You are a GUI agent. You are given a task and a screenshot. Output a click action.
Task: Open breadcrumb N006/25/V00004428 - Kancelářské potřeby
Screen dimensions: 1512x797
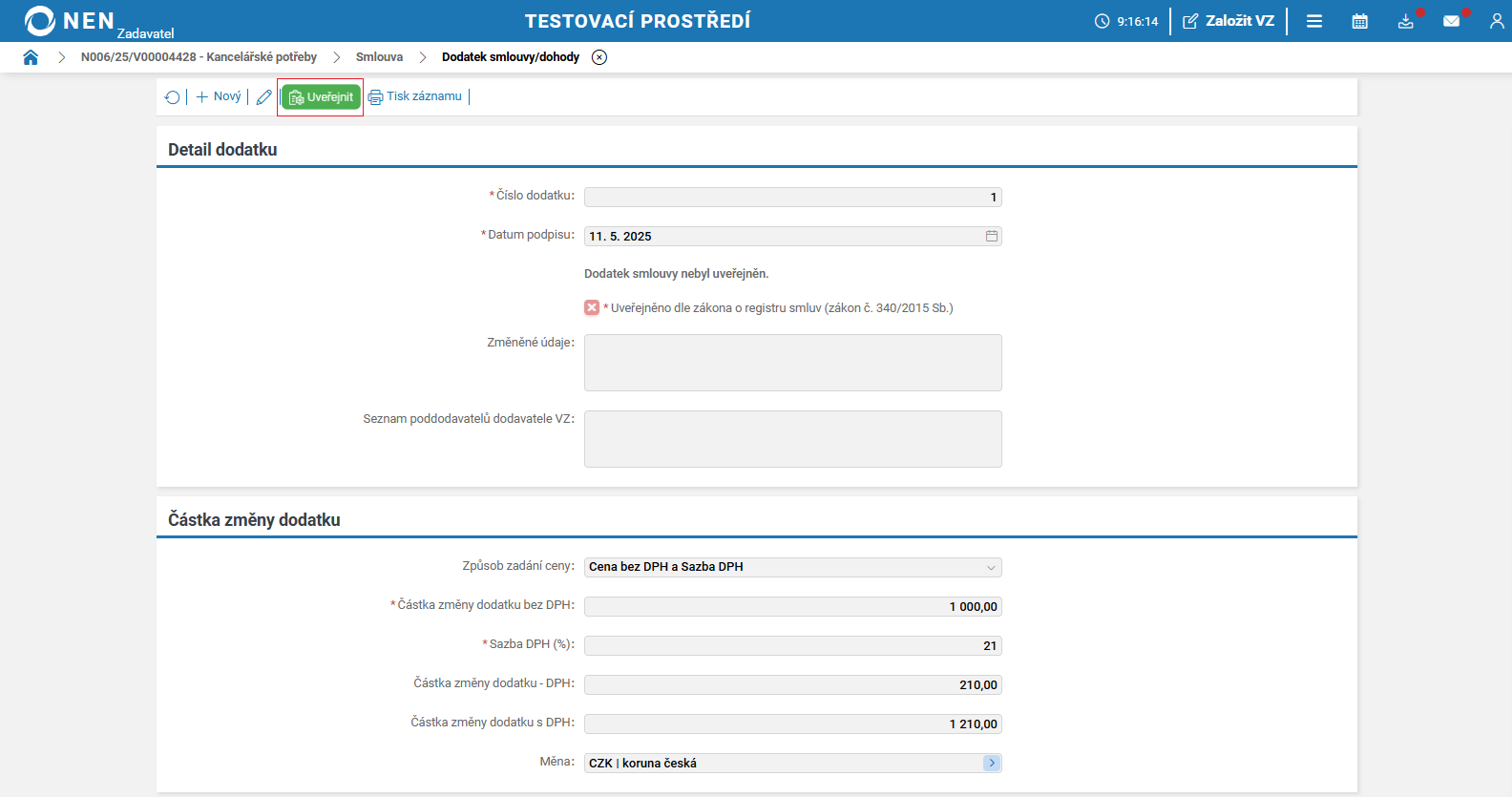(199, 57)
